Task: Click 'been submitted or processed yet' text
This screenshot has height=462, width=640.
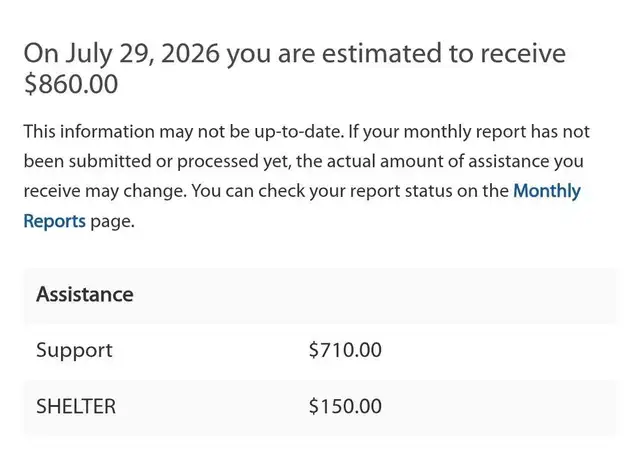Action: tap(158, 162)
